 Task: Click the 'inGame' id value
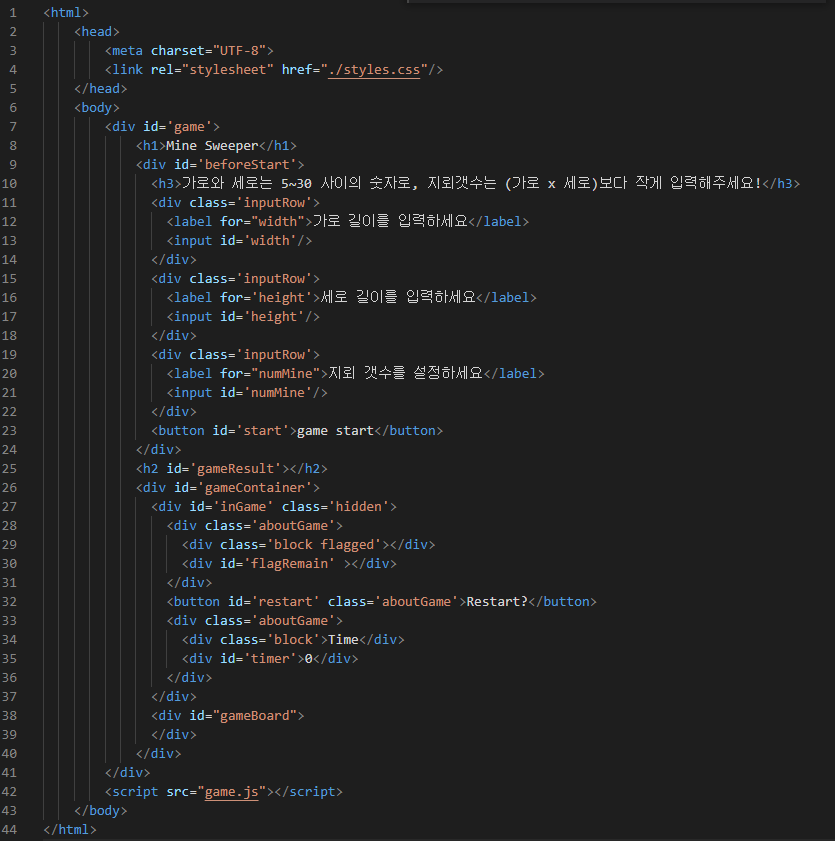click(243, 507)
